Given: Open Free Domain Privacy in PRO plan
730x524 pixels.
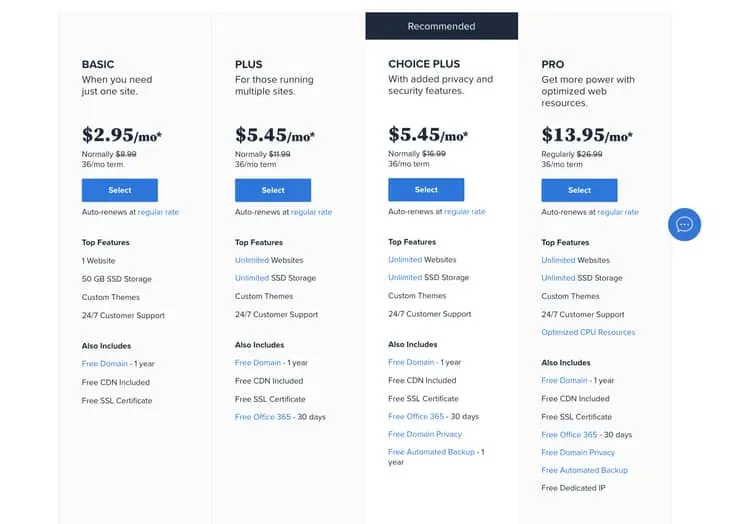Looking at the screenshot, I should (x=578, y=452).
